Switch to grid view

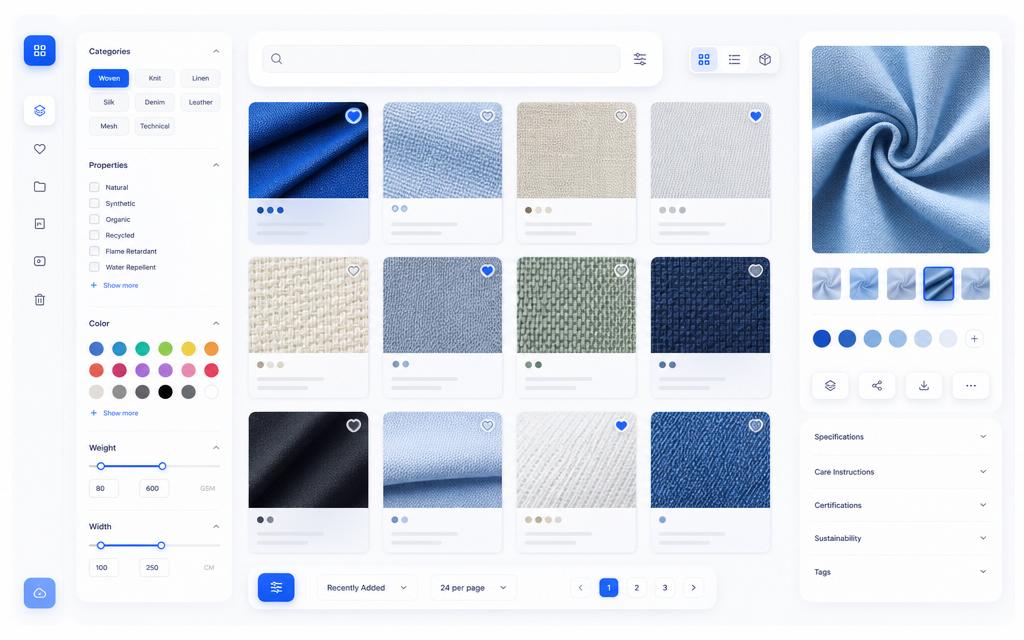(704, 59)
